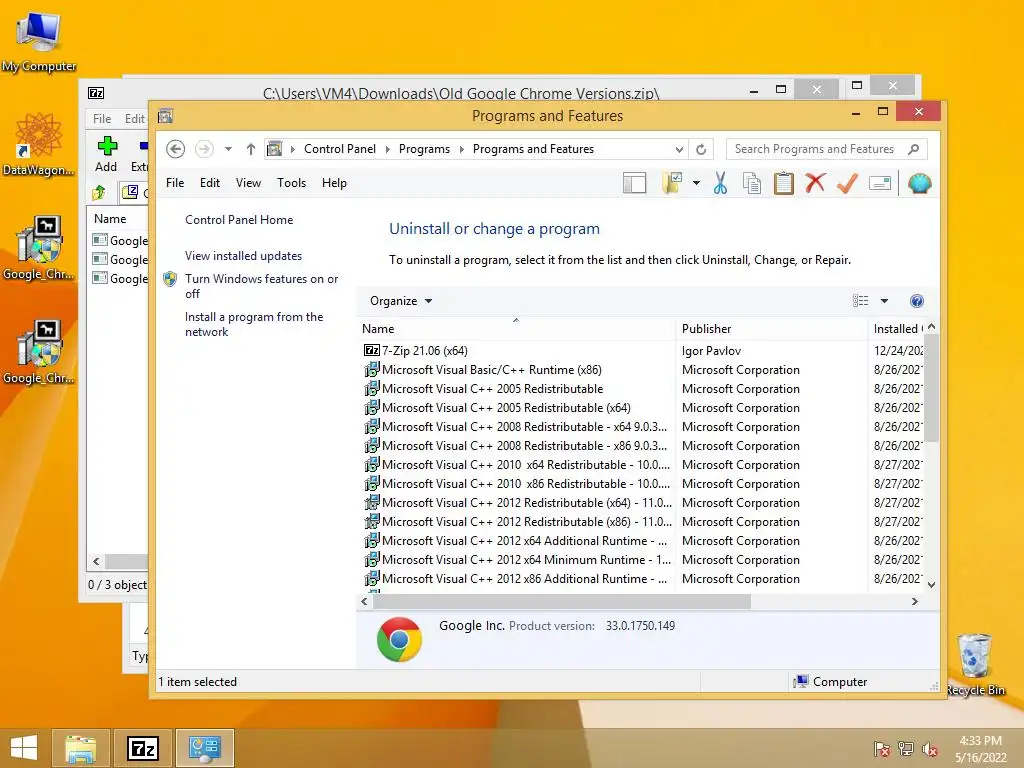Screen dimensions: 1024x768
Task: Click Control Panel in the address breadcrumb
Action: pyautogui.click(x=340, y=149)
